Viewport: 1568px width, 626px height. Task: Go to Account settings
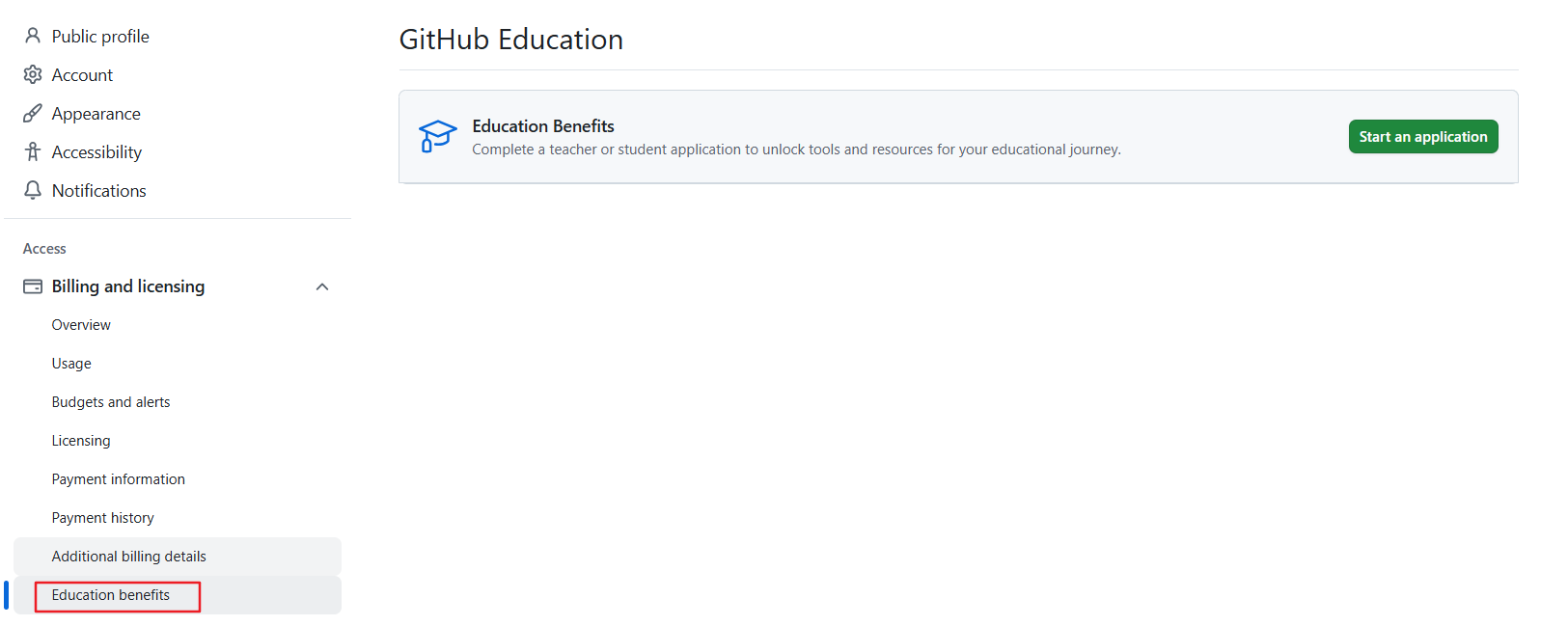coord(82,75)
